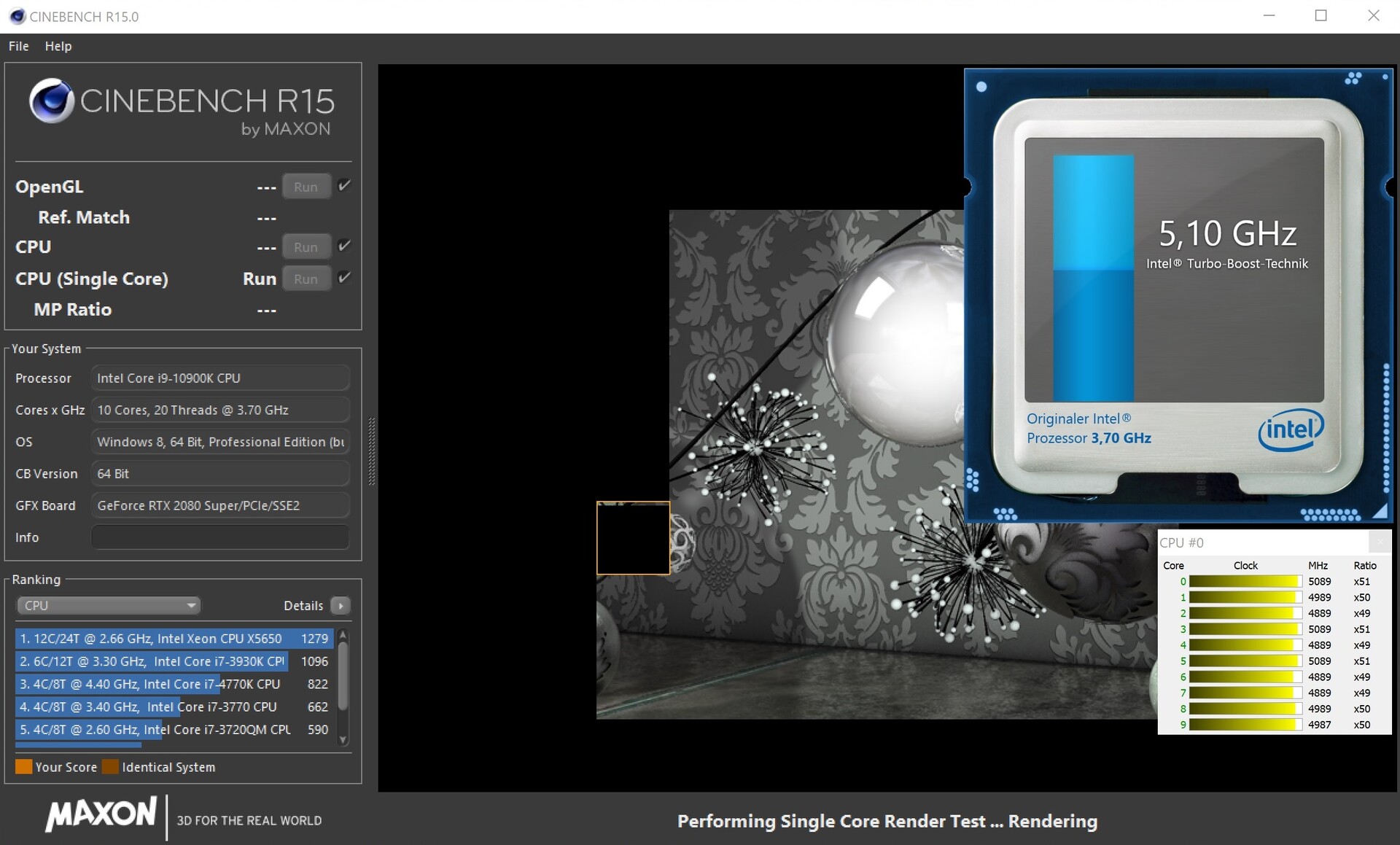
Task: Select the Intel Xeon X5650 ranking entry
Action: coord(174,639)
